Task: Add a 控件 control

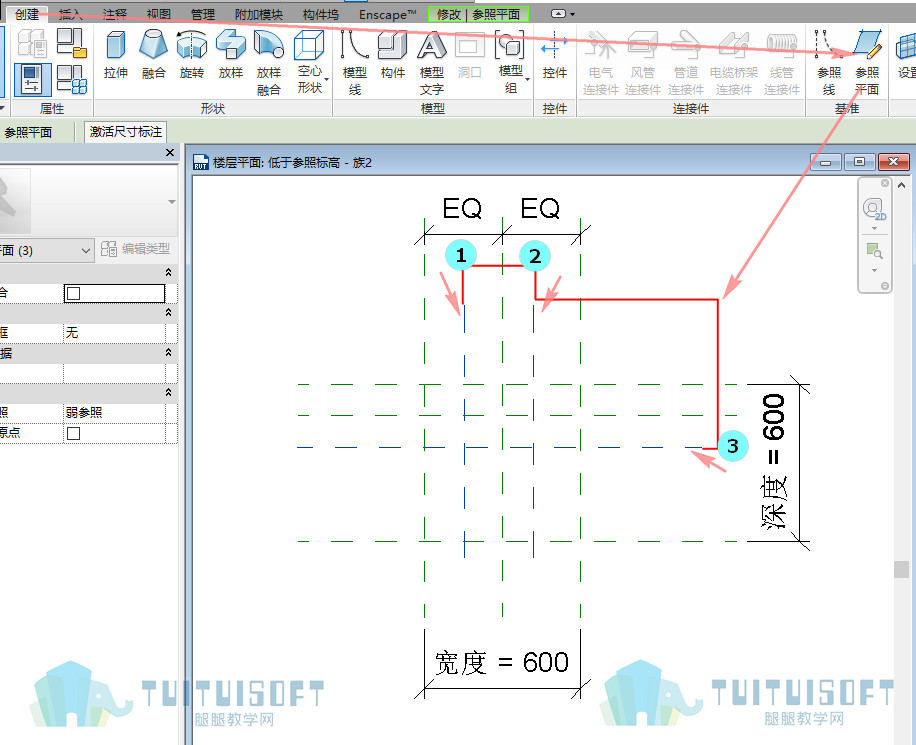Action: (554, 55)
